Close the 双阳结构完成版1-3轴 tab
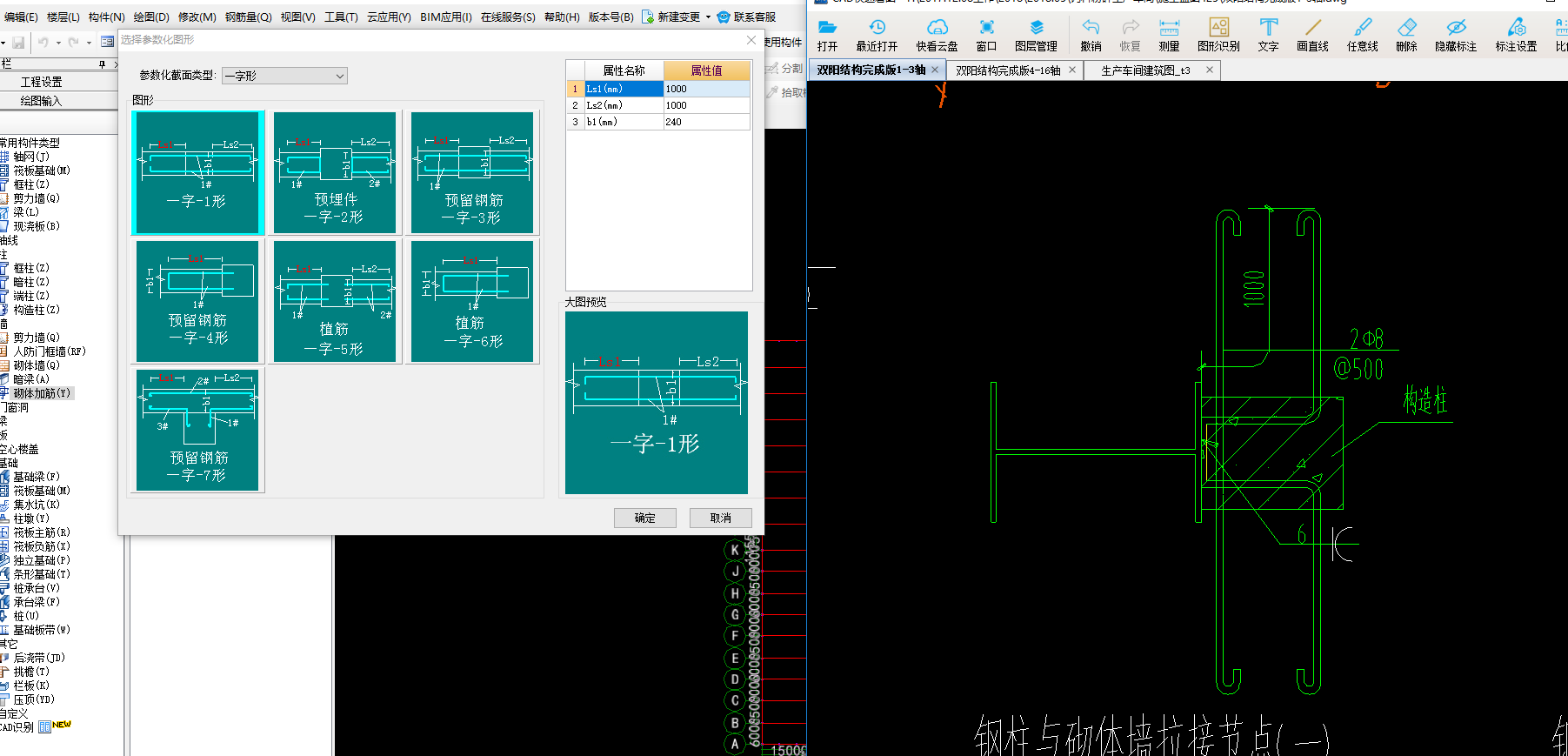Screen dimensions: 1568x756 pyautogui.click(x=935, y=70)
